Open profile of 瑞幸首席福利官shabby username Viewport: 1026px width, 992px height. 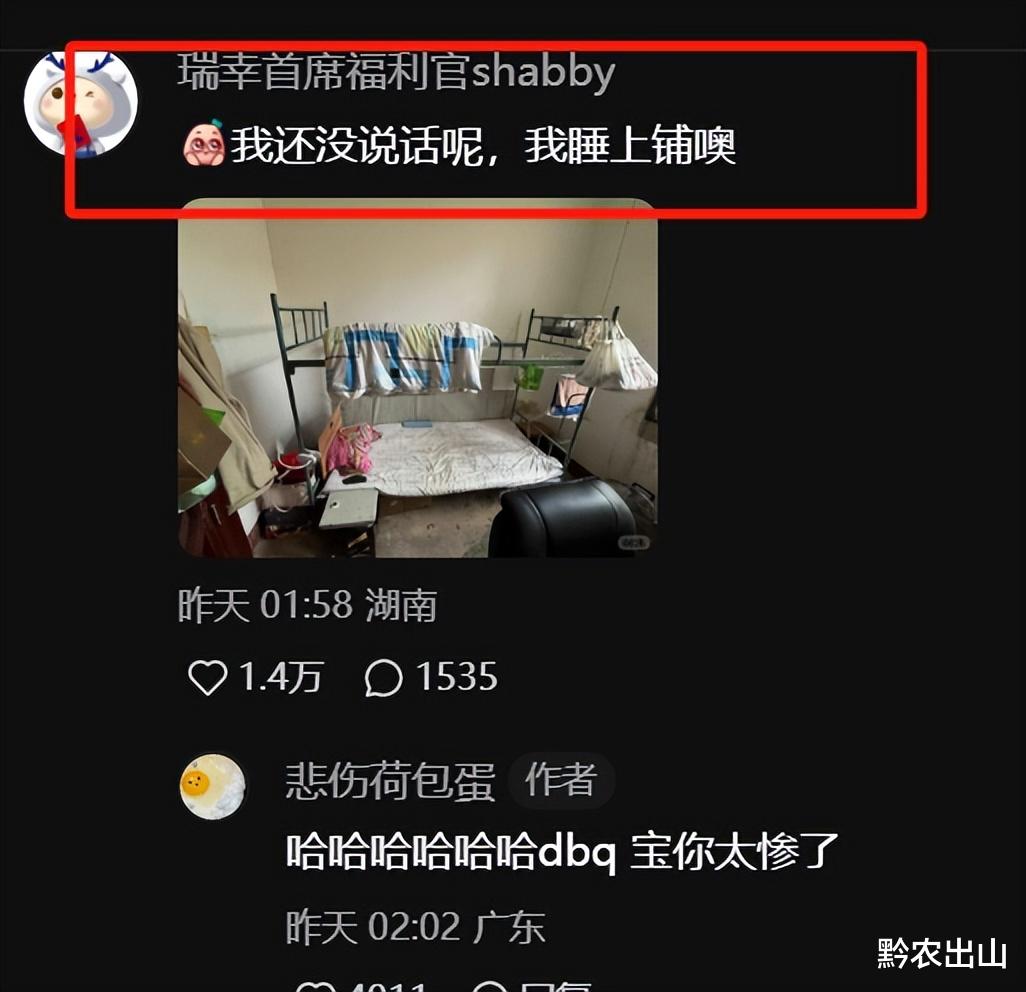(x=397, y=71)
